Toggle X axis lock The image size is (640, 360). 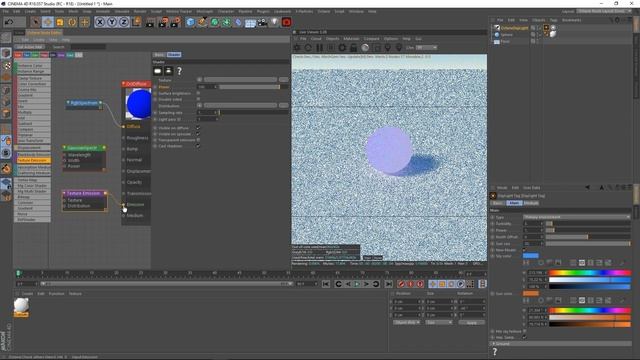[100, 22]
